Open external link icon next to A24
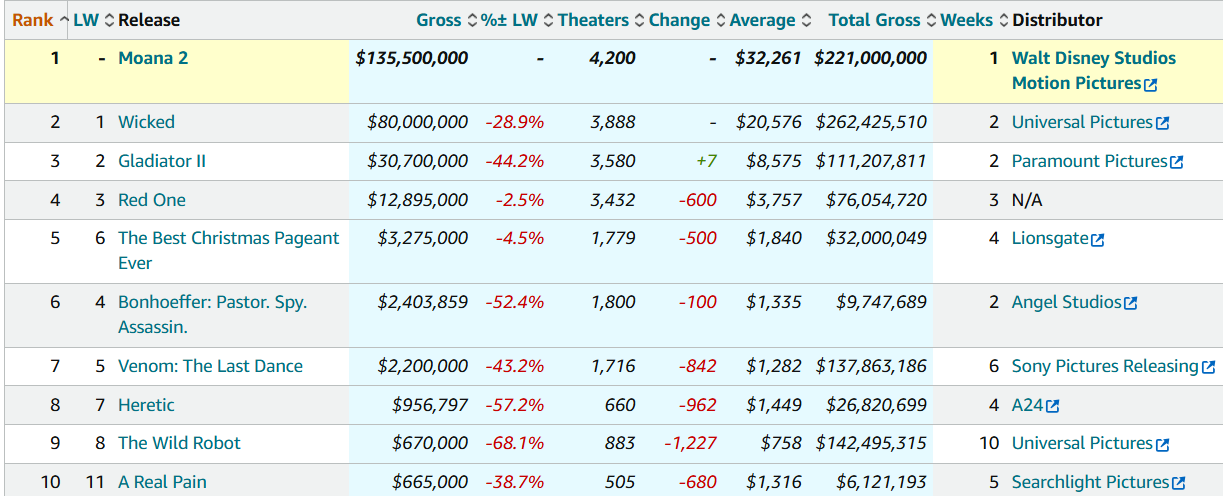Viewport: 1223px width, 496px height. click(1052, 406)
